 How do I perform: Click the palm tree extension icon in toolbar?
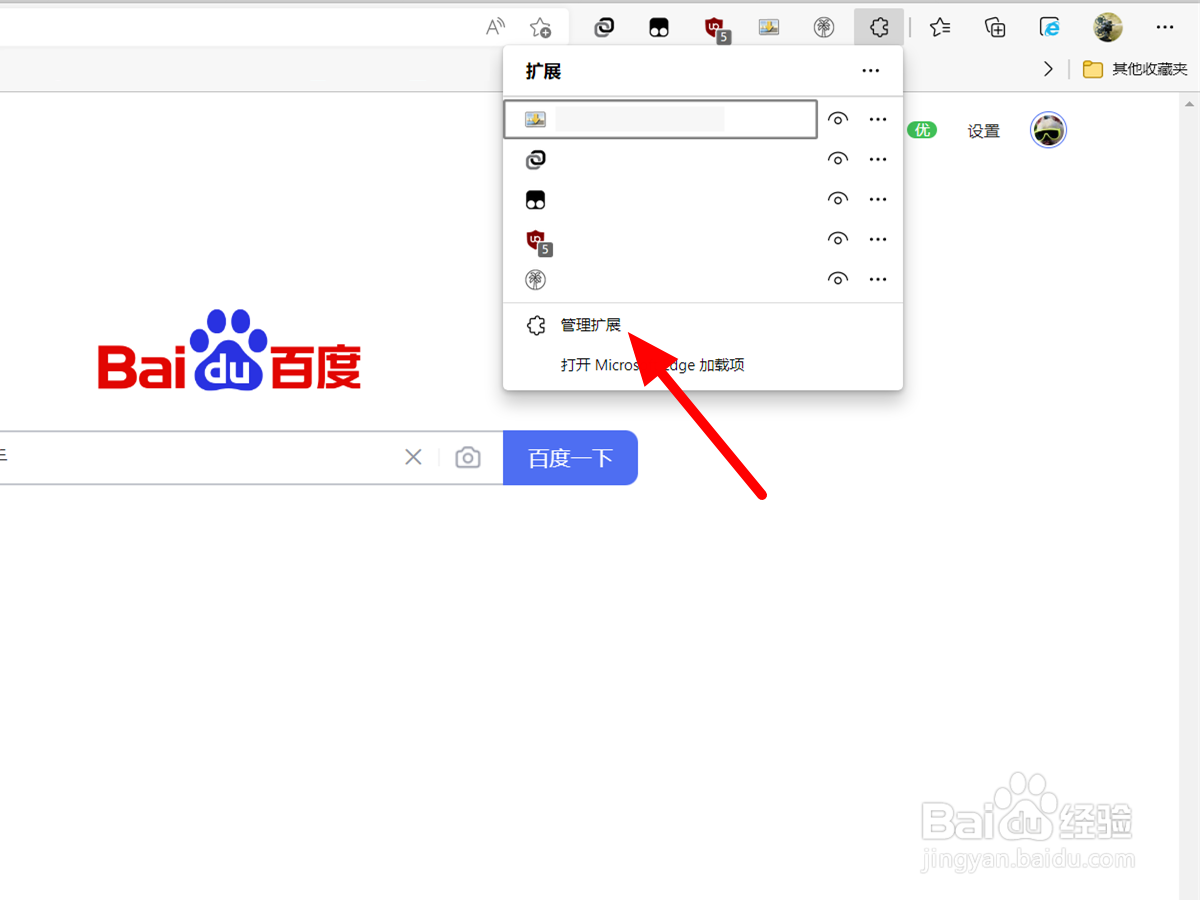pos(823,27)
